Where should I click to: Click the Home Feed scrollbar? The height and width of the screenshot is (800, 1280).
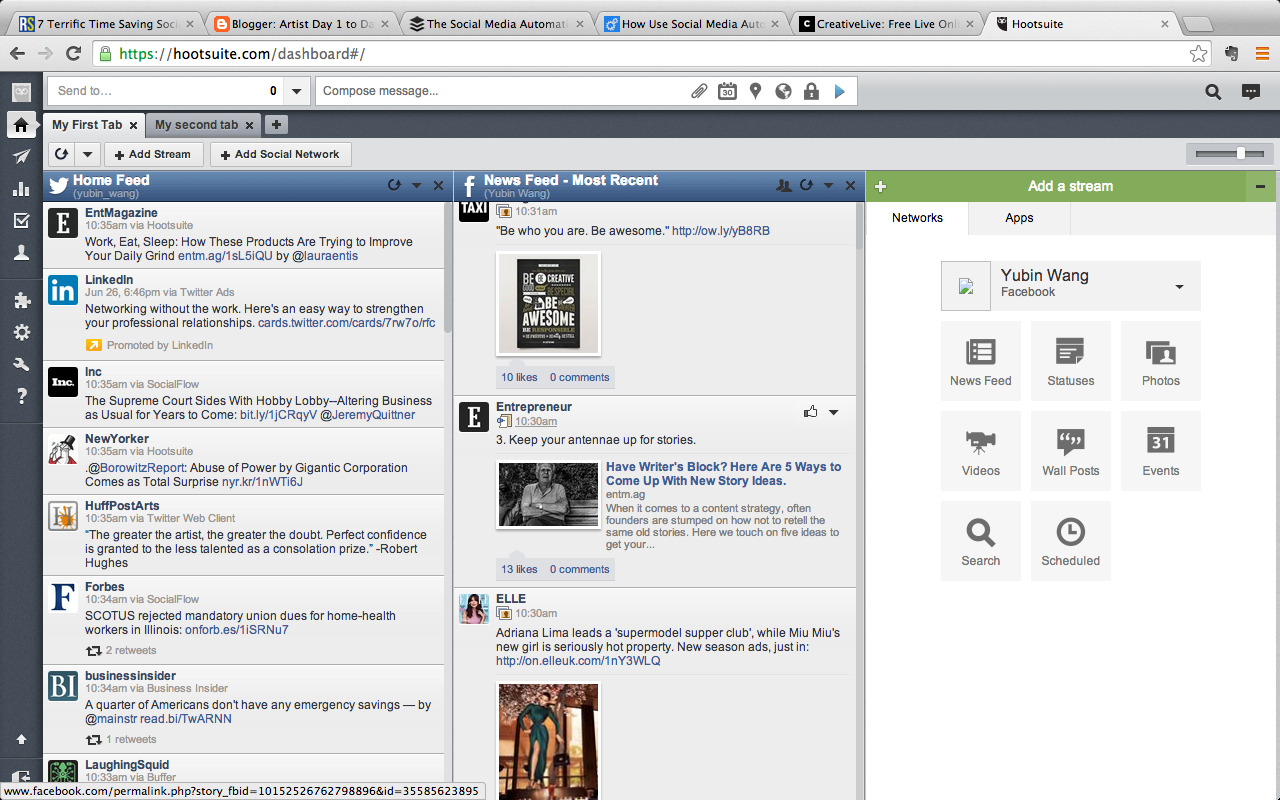pos(449,267)
